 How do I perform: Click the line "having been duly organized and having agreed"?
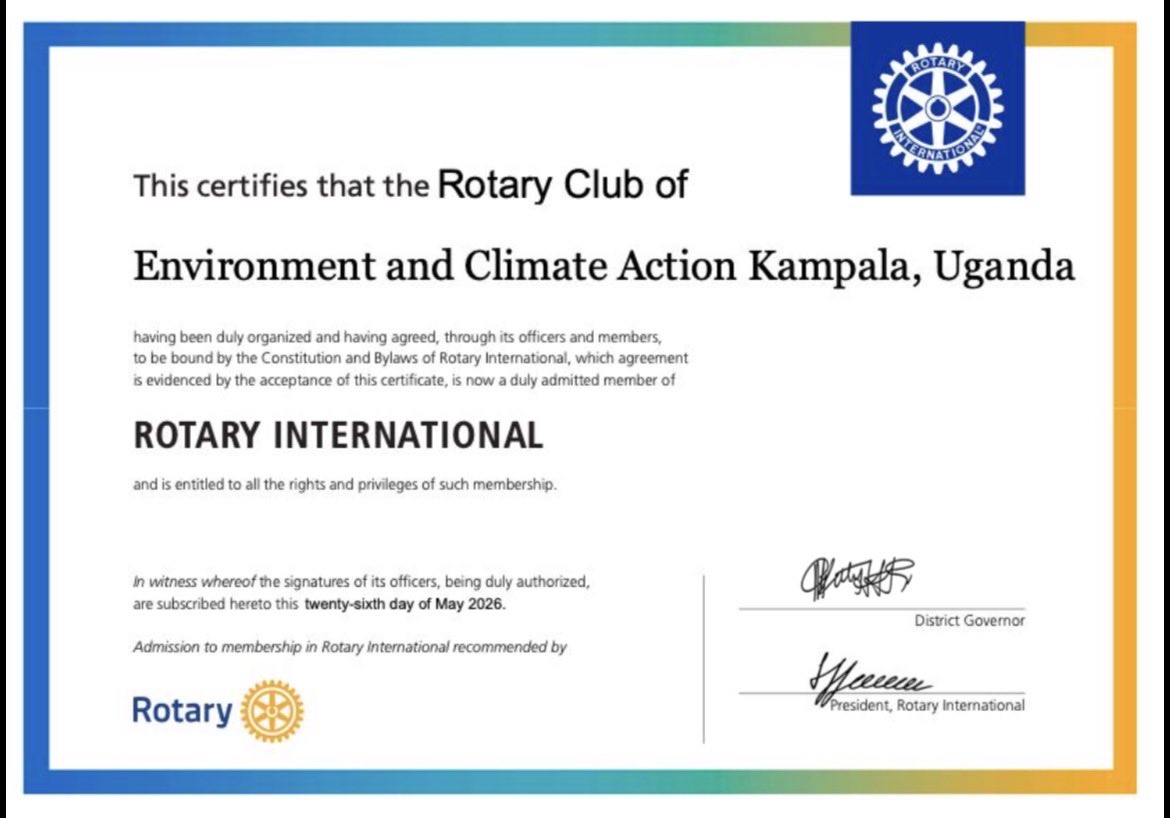coord(397,337)
